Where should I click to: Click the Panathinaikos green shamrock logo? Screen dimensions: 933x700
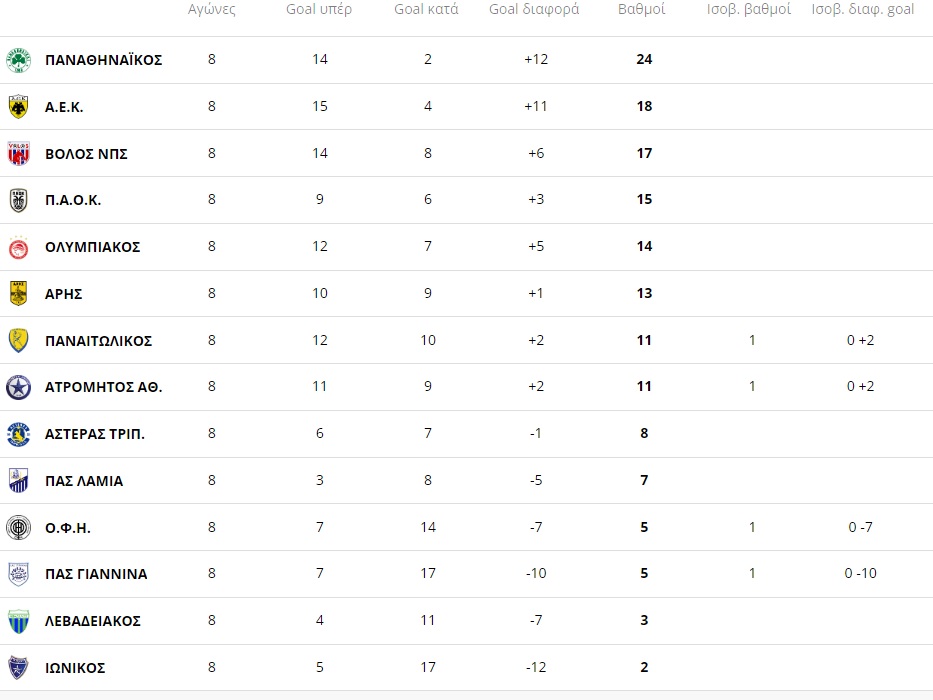point(18,60)
